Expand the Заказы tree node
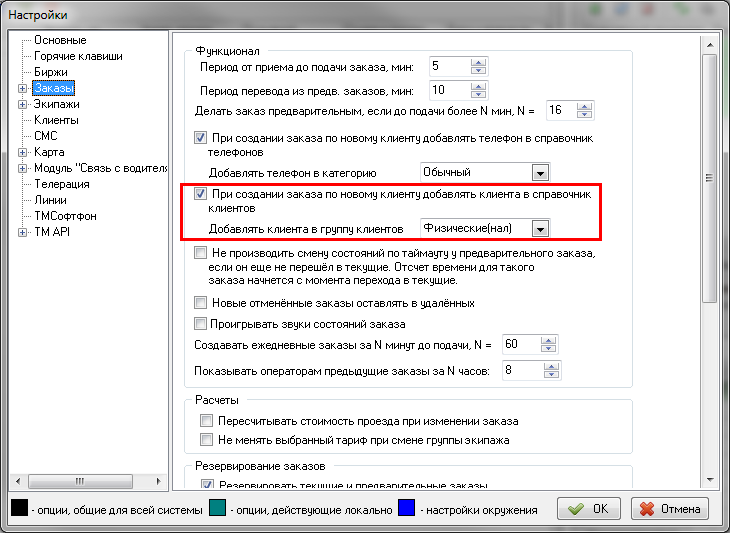 pyautogui.click(x=22, y=88)
